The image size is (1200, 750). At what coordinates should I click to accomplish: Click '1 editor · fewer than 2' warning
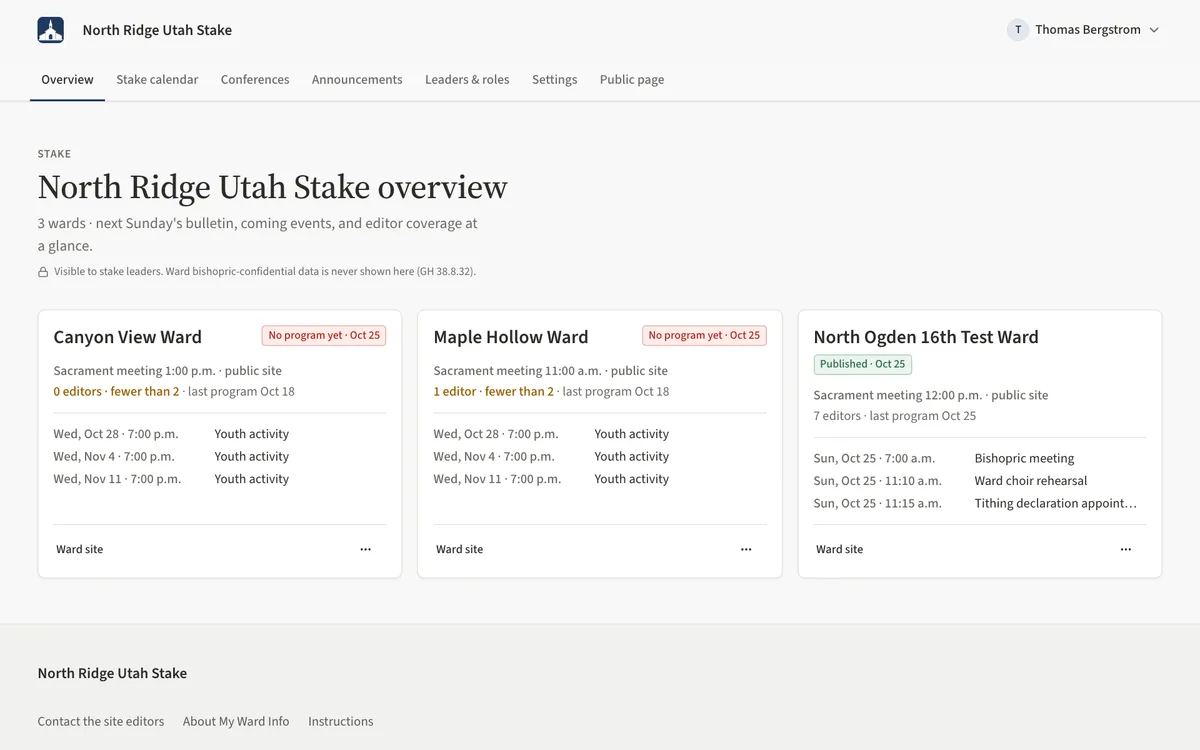(x=494, y=391)
